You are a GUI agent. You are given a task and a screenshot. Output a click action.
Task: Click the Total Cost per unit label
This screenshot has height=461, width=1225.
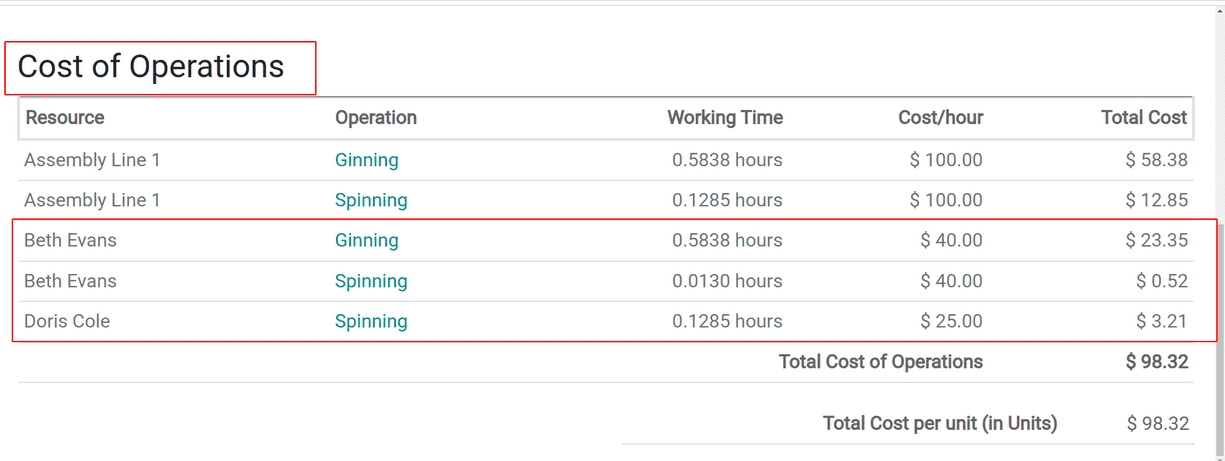click(x=939, y=423)
